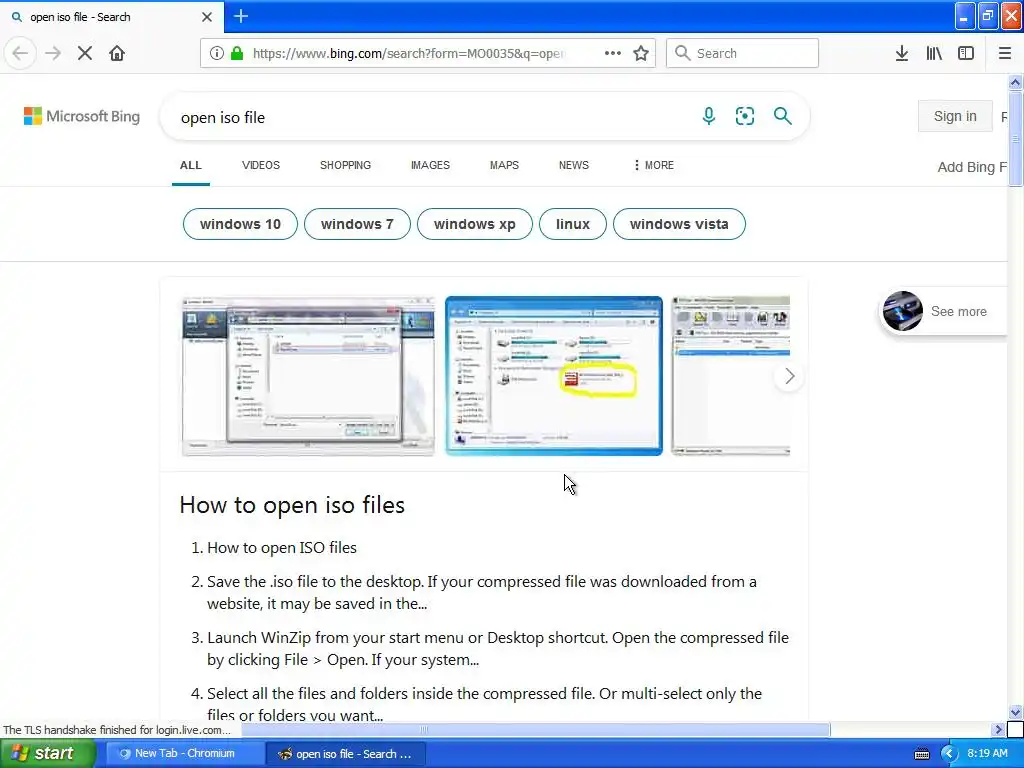1024x768 pixels.
Task: Open the Windows start menu
Action: [x=48, y=754]
